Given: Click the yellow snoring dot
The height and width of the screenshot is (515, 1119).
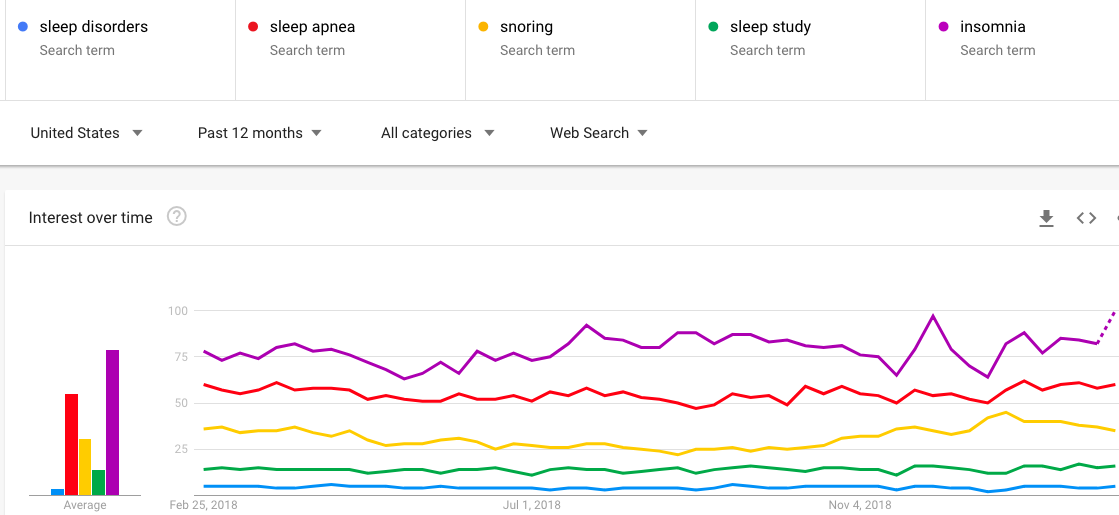Looking at the screenshot, I should pyautogui.click(x=483, y=27).
